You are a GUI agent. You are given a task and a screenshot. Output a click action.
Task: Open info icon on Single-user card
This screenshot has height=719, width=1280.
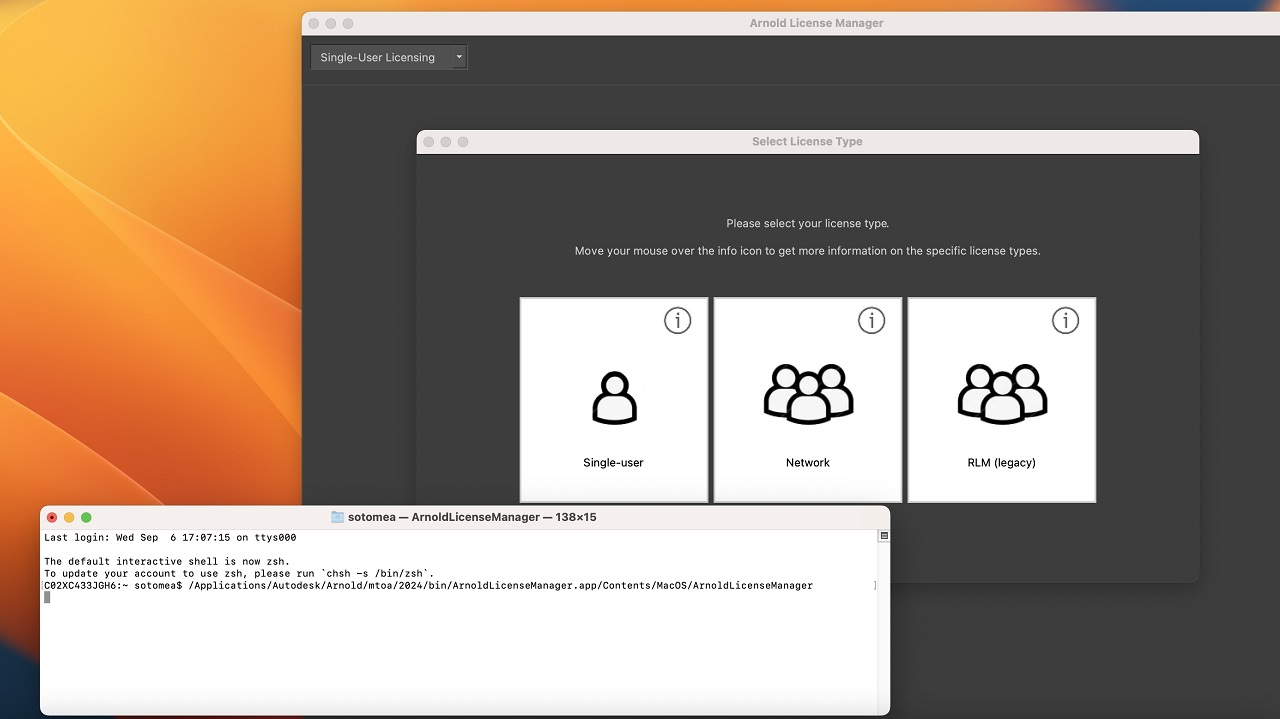[678, 321]
